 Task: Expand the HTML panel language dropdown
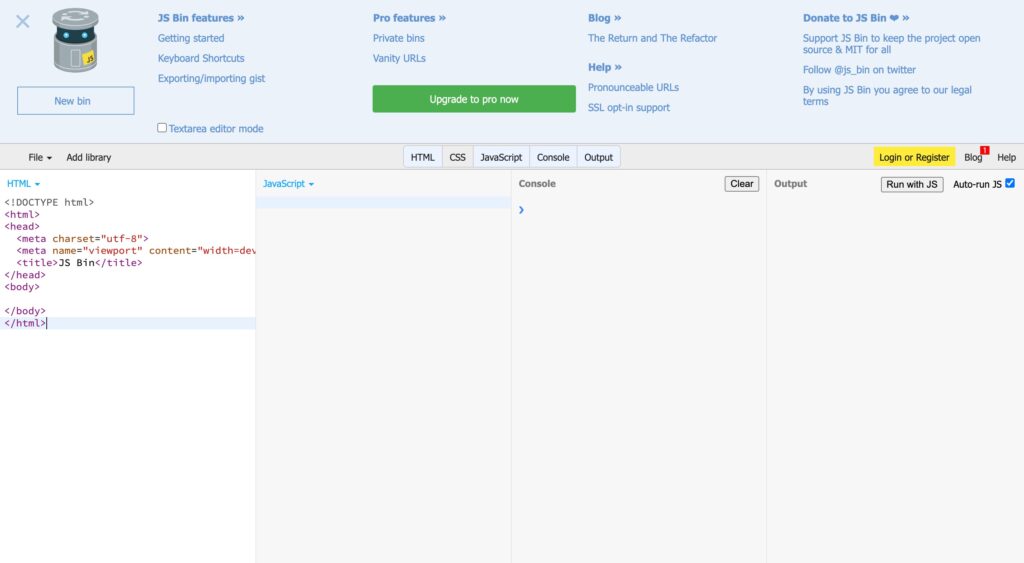click(x=23, y=184)
